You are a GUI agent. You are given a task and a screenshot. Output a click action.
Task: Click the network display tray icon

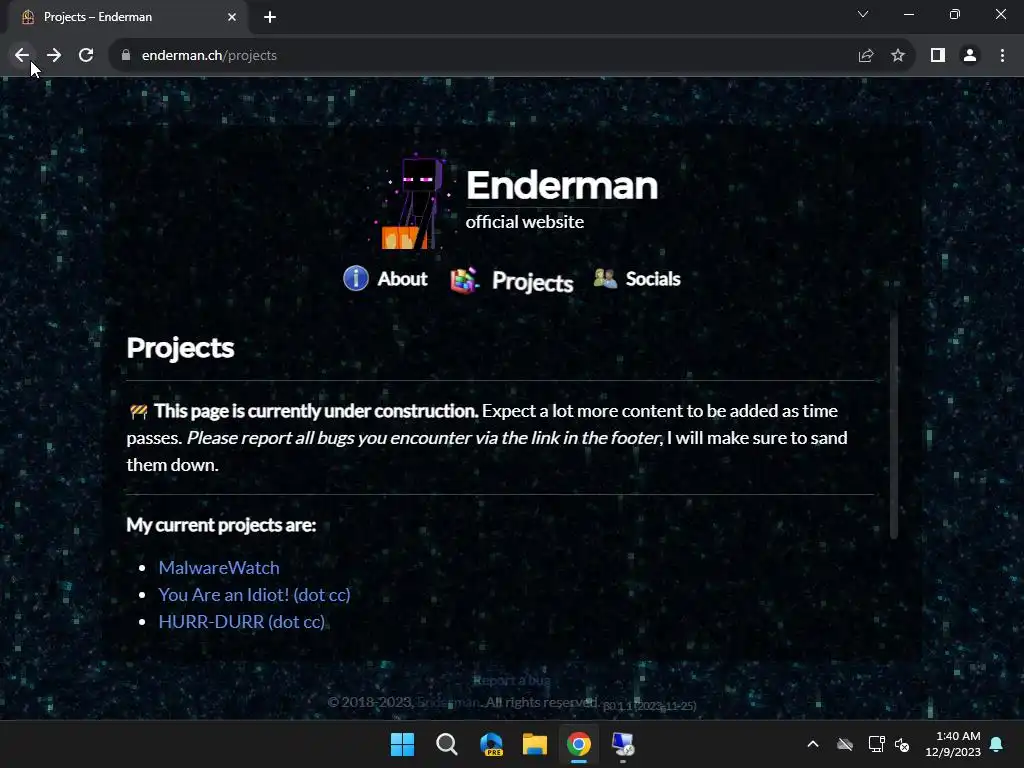tap(876, 744)
